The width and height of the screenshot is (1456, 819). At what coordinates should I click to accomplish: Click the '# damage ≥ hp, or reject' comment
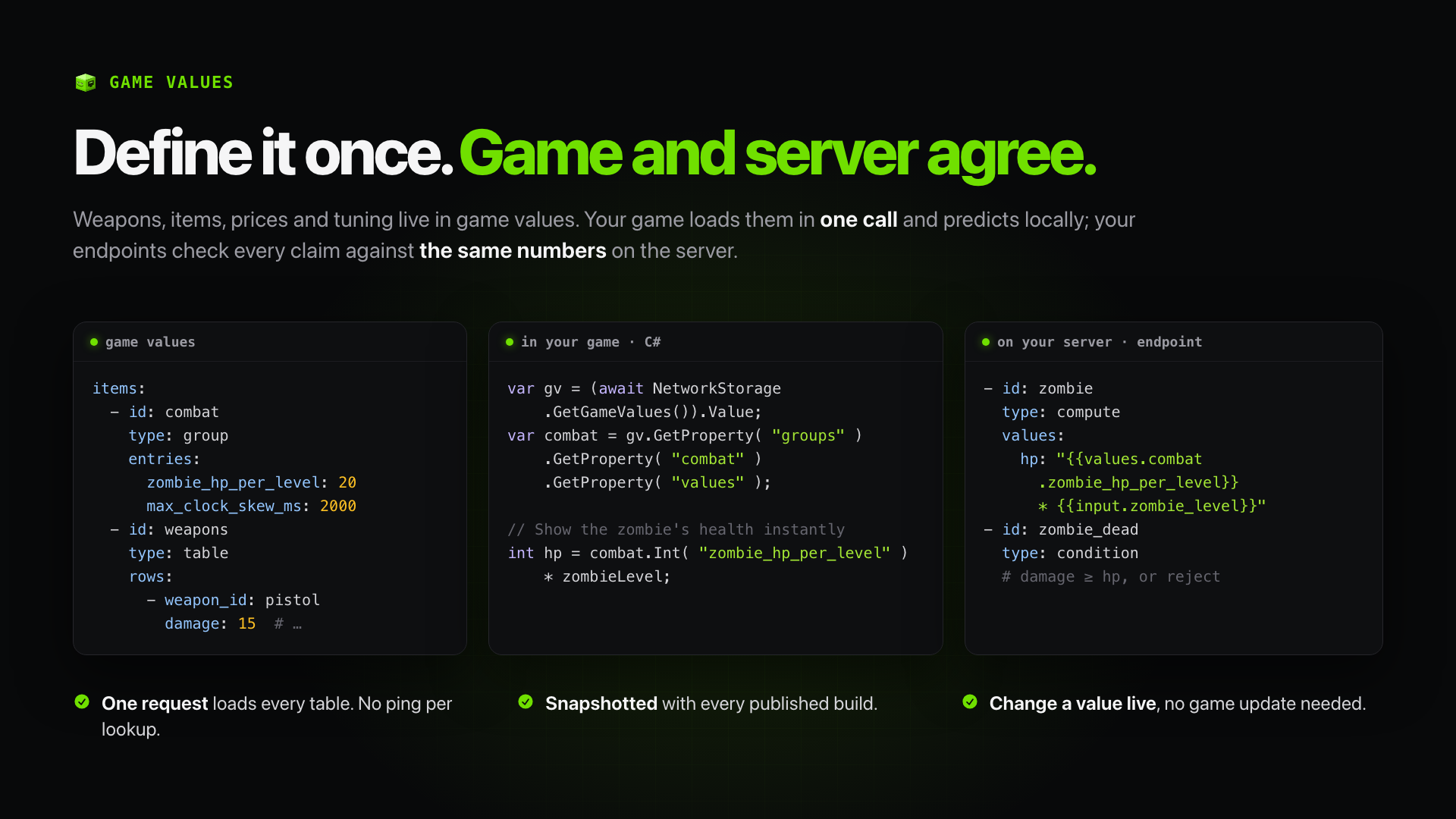[1111, 576]
